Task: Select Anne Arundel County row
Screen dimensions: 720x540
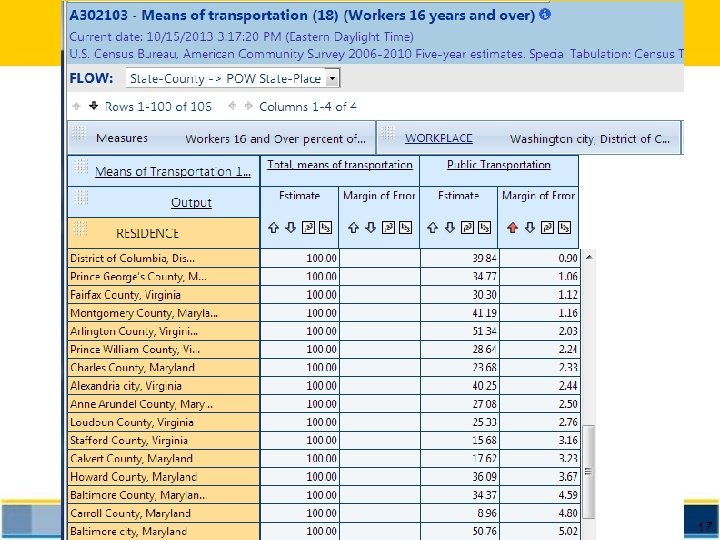Action: 163,404
